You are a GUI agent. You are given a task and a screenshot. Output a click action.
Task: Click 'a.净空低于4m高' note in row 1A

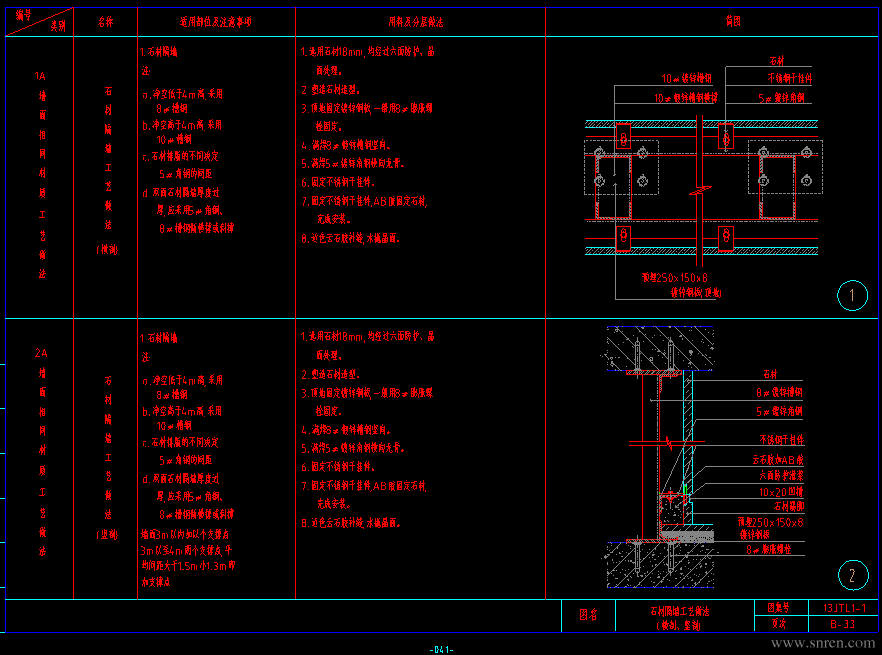click(x=183, y=94)
